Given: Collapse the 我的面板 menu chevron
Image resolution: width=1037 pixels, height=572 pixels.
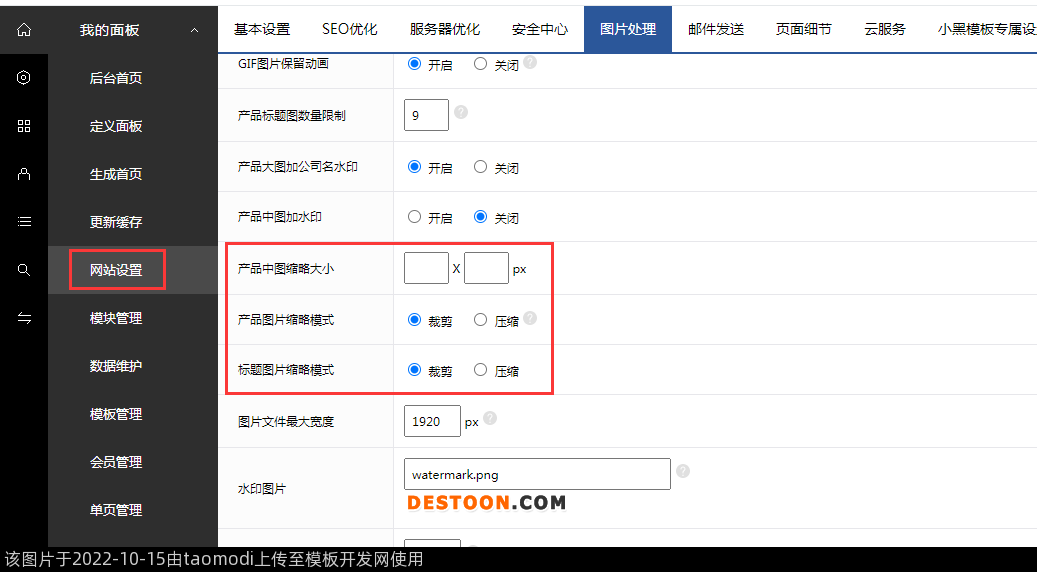Looking at the screenshot, I should click(194, 31).
